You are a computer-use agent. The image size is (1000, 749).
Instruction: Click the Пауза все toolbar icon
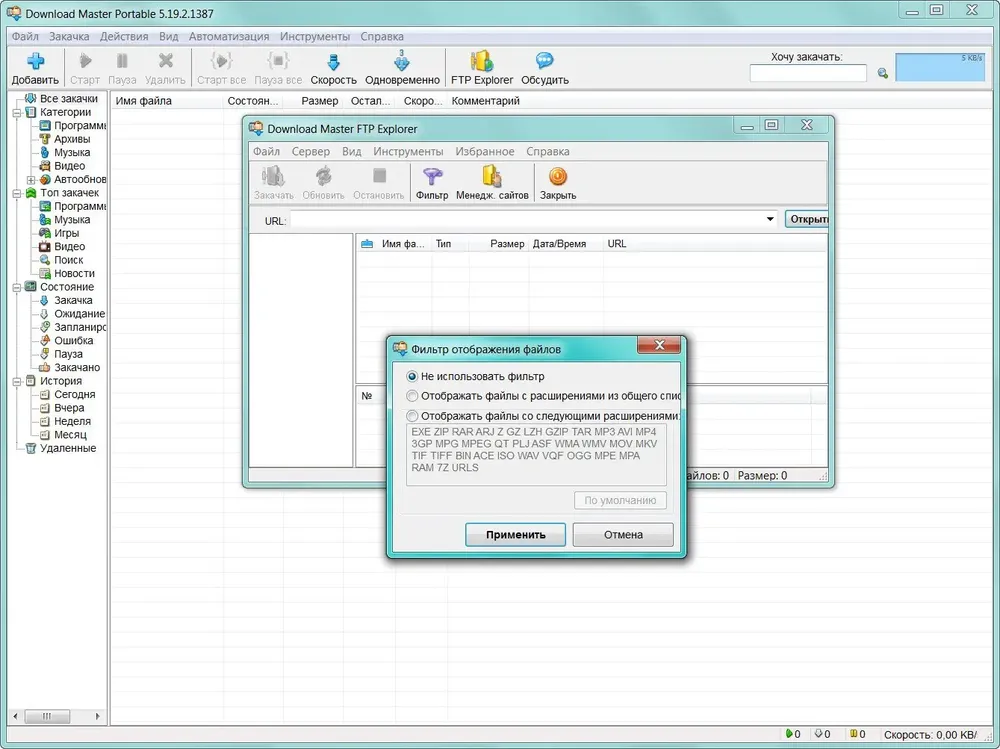coord(278,61)
